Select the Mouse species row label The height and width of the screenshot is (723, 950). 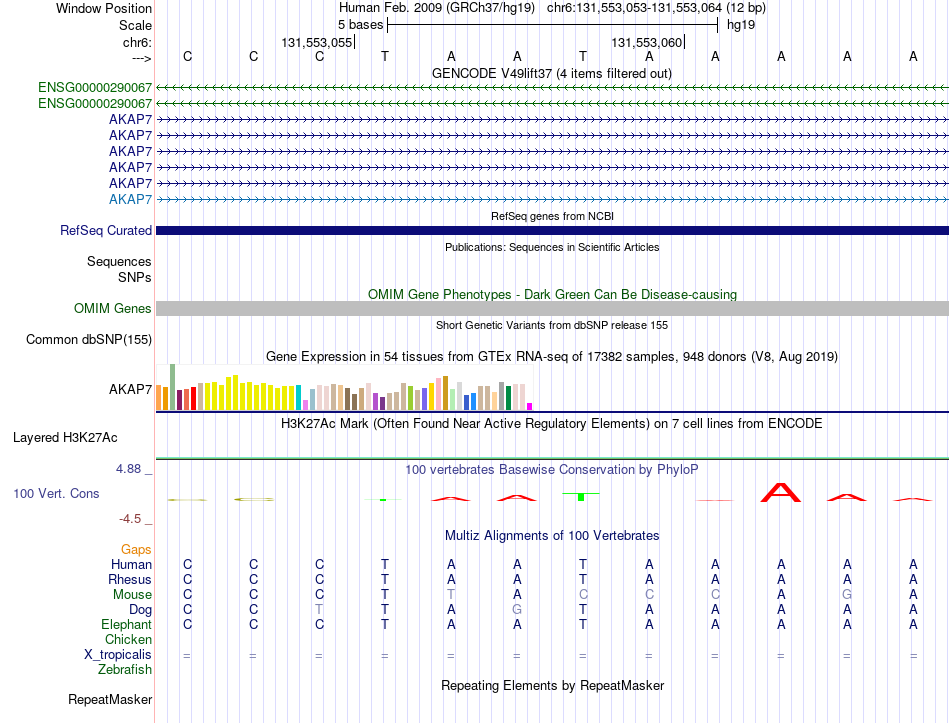(132, 595)
